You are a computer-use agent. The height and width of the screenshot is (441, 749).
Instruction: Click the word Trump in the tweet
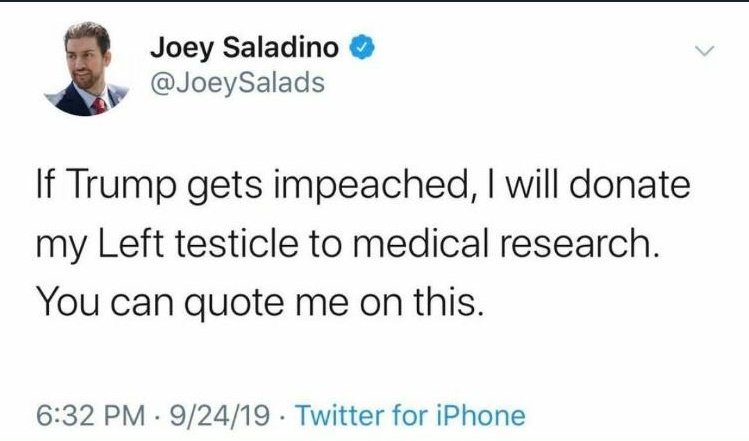tap(129, 186)
